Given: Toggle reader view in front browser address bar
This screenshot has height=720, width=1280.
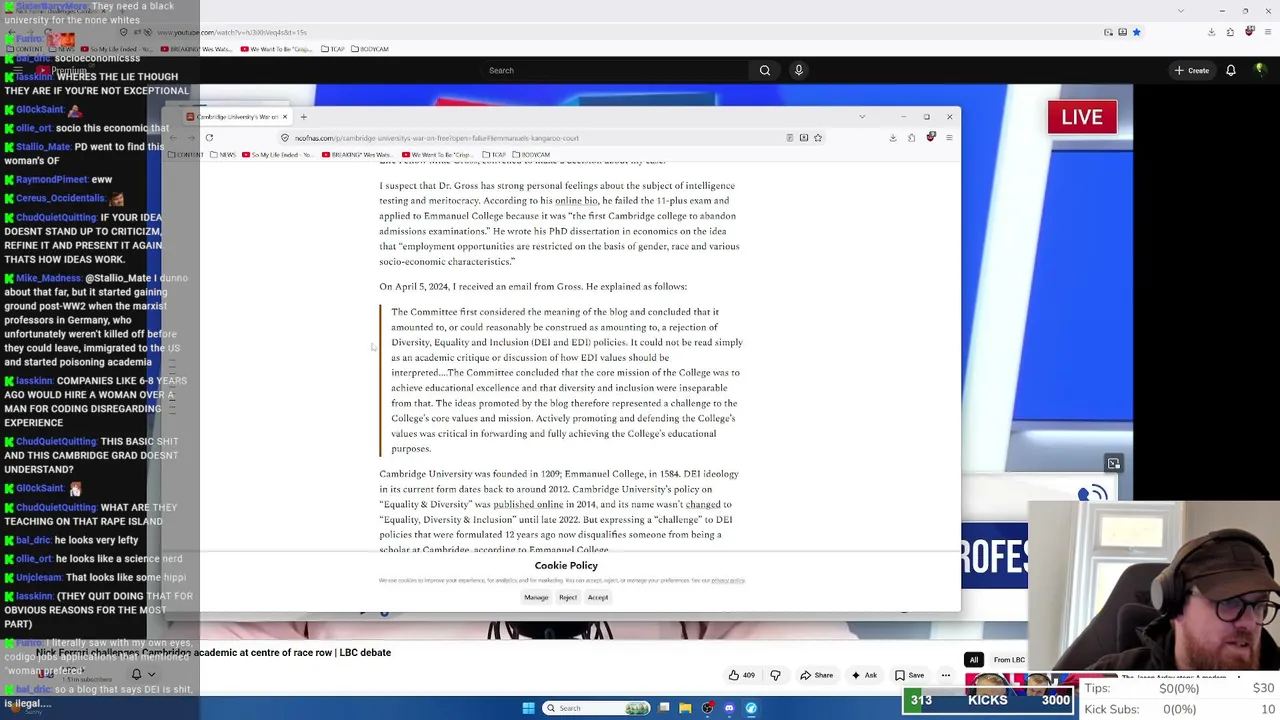Looking at the screenshot, I should pos(790,138).
